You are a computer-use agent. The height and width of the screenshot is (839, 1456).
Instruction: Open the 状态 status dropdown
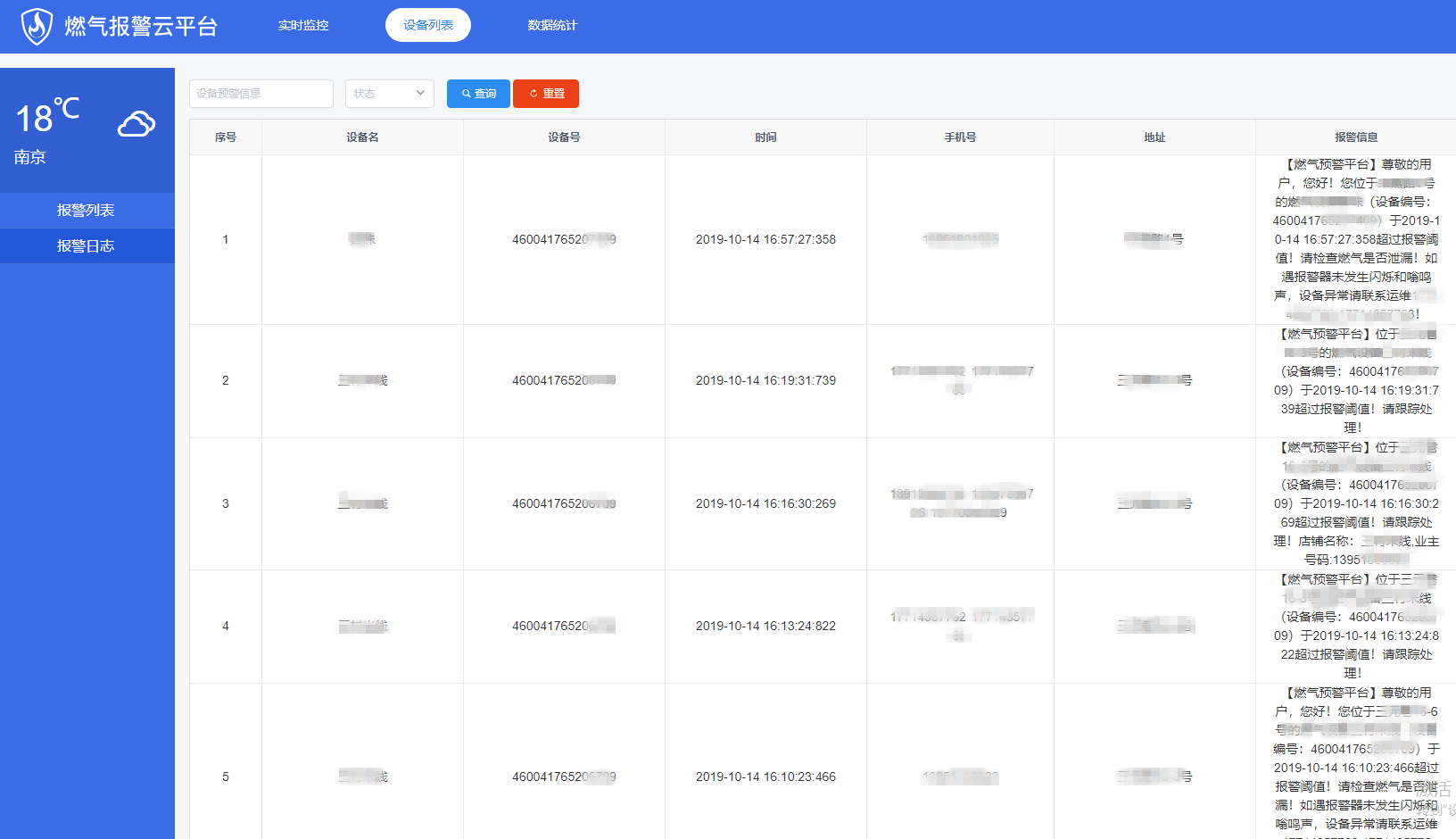pos(390,94)
